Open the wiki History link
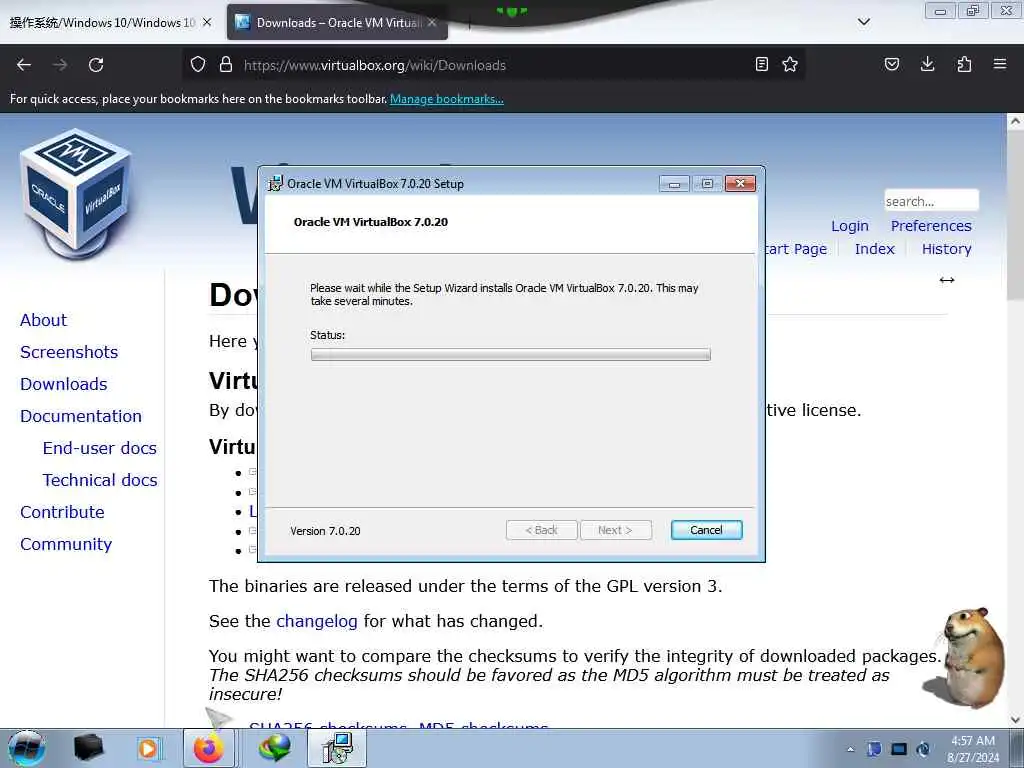This screenshot has width=1024, height=768. pyautogui.click(x=946, y=249)
